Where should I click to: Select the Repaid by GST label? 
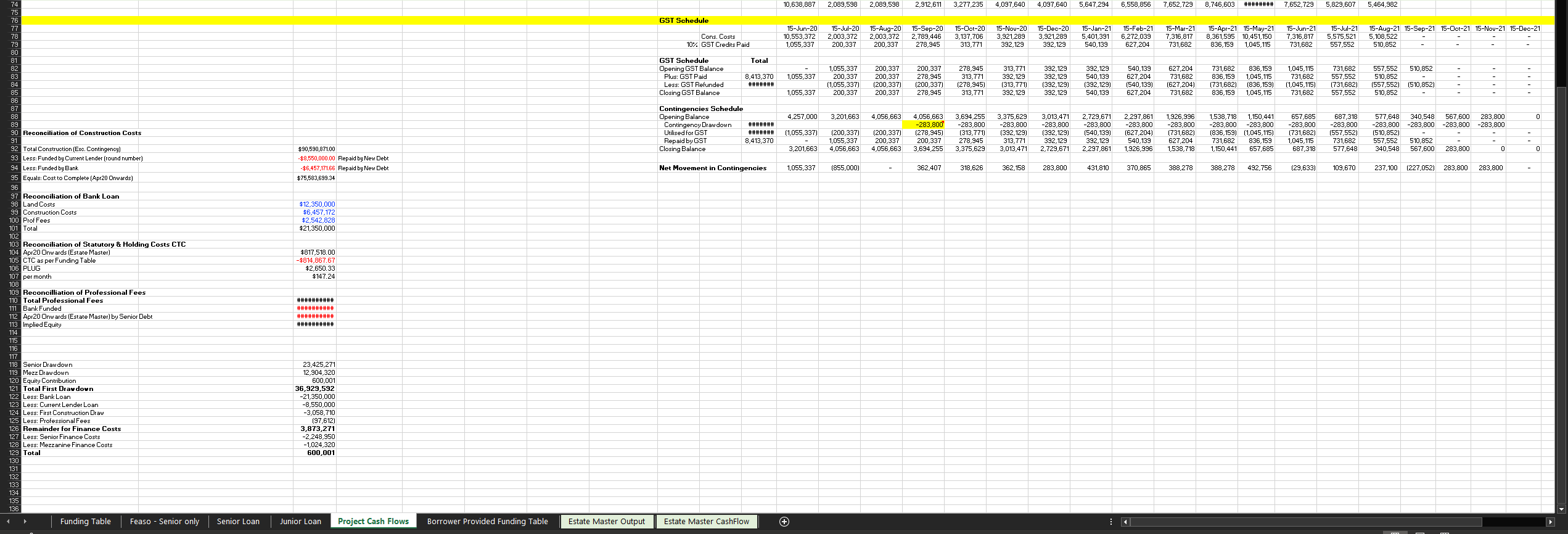click(685, 141)
